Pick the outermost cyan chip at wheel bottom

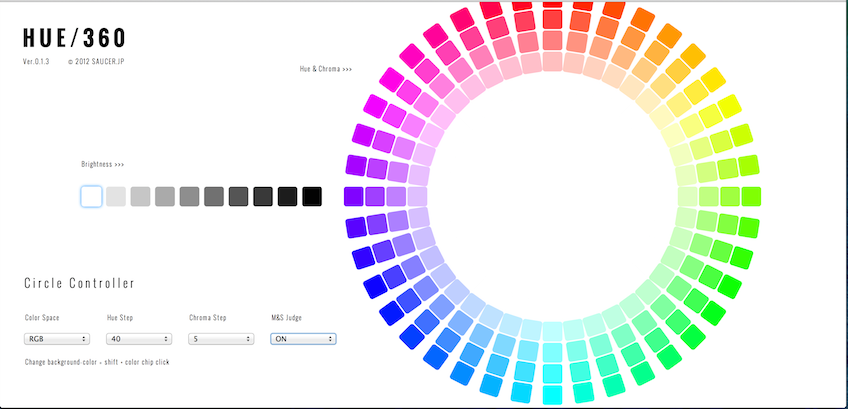[x=552, y=394]
